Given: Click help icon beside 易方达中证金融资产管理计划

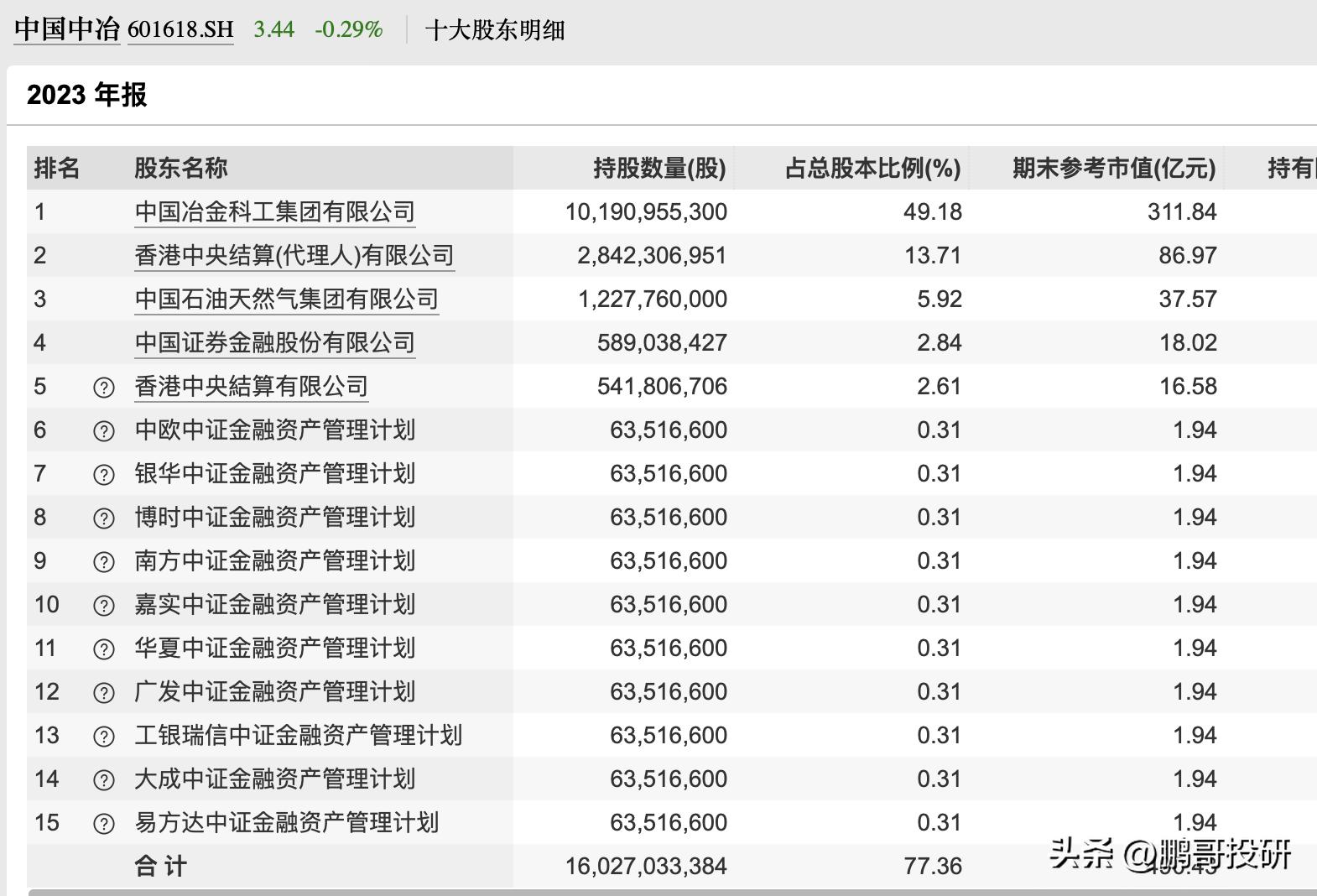Looking at the screenshot, I should pos(103,824).
